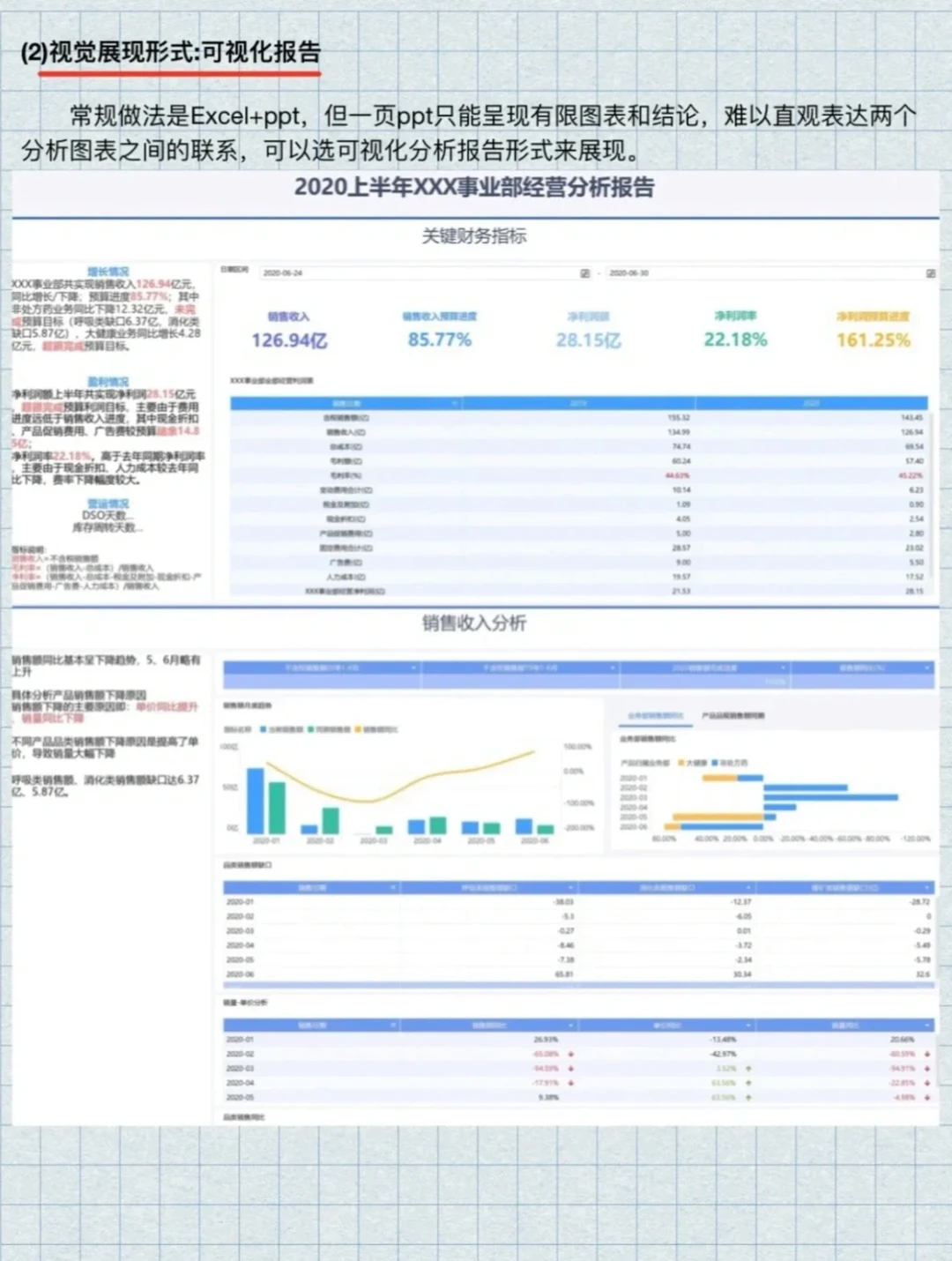Image resolution: width=952 pixels, height=1261 pixels.
Task: Select the 161.25% profit budget progress card
Action: [x=873, y=330]
